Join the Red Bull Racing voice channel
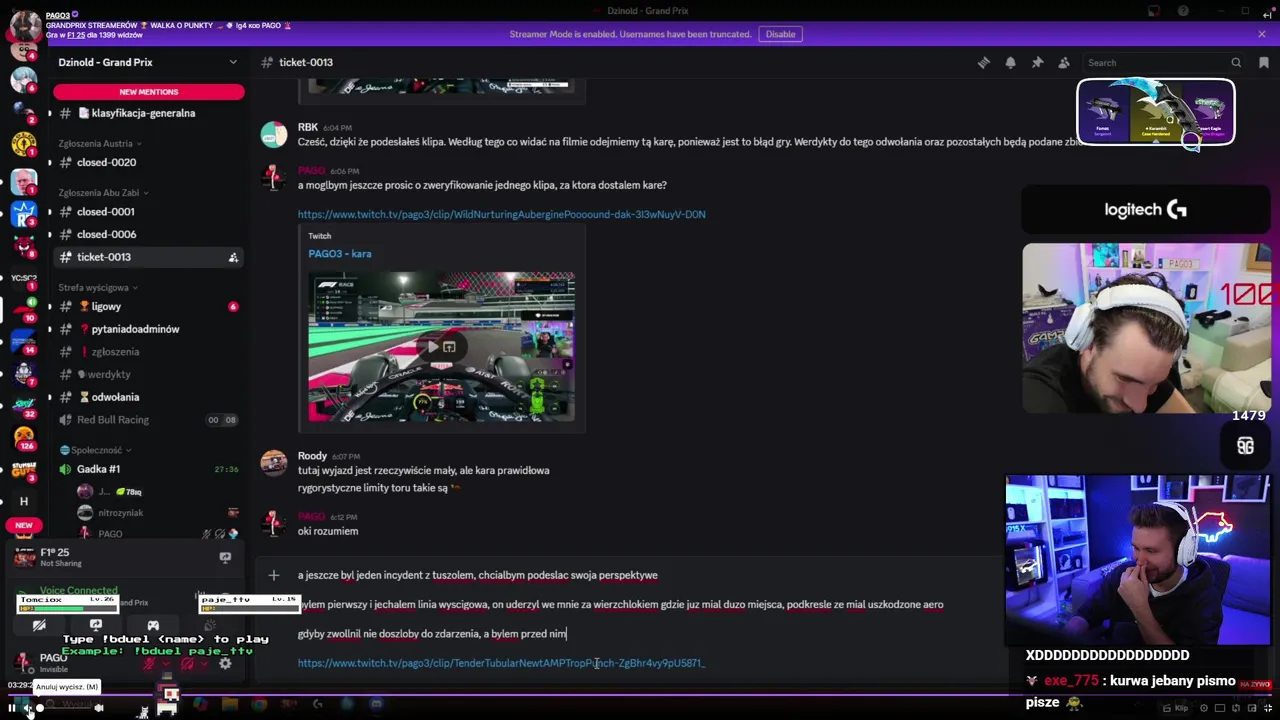 pyautogui.click(x=148, y=420)
